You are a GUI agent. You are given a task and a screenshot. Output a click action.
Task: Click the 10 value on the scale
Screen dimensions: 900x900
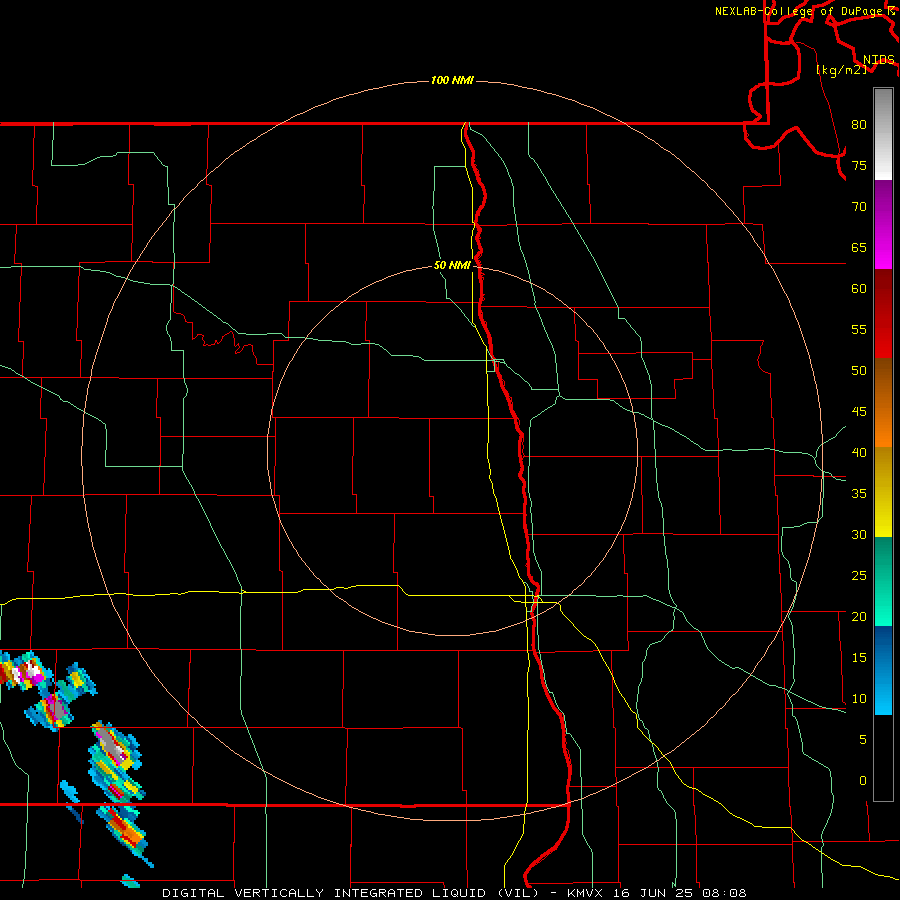pyautogui.click(x=859, y=699)
